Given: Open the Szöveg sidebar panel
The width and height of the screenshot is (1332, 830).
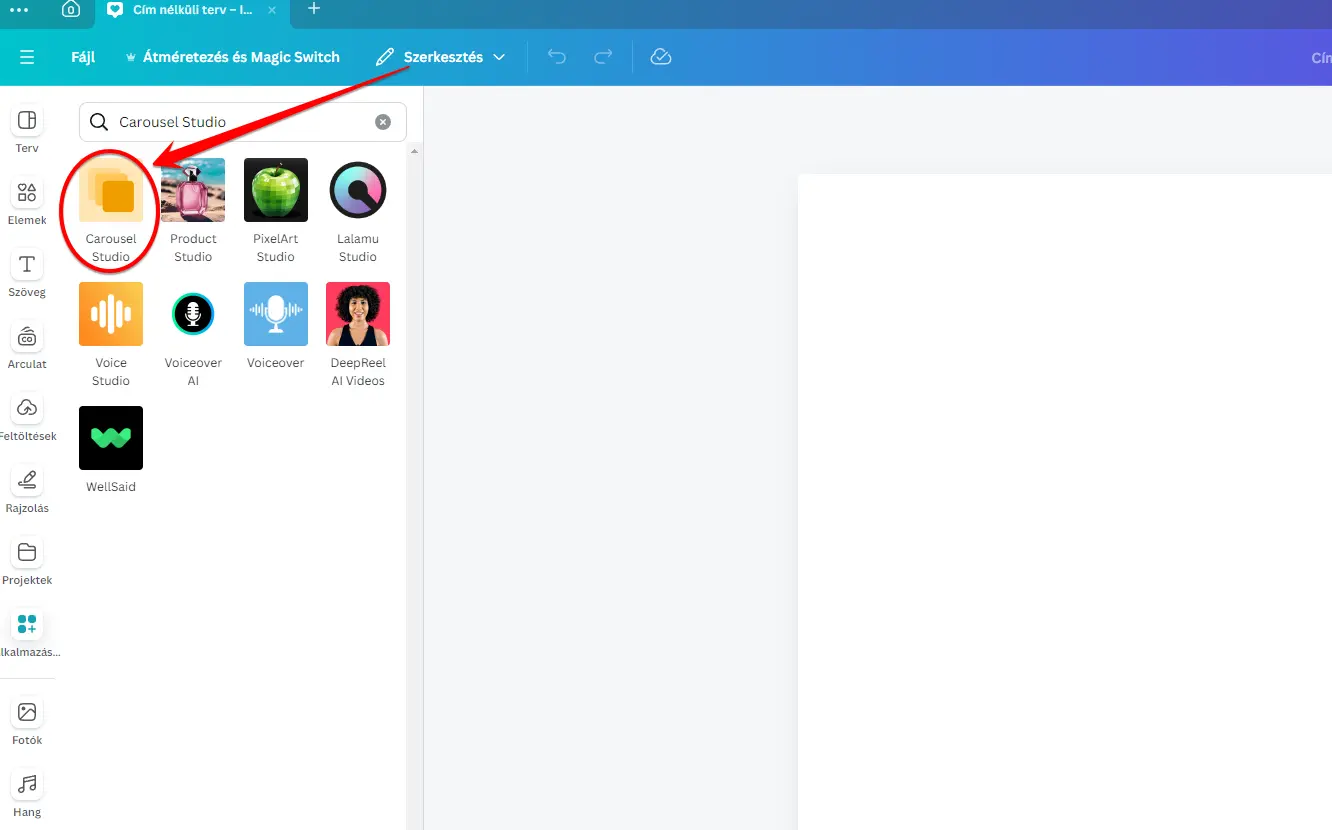Looking at the screenshot, I should coord(27,274).
